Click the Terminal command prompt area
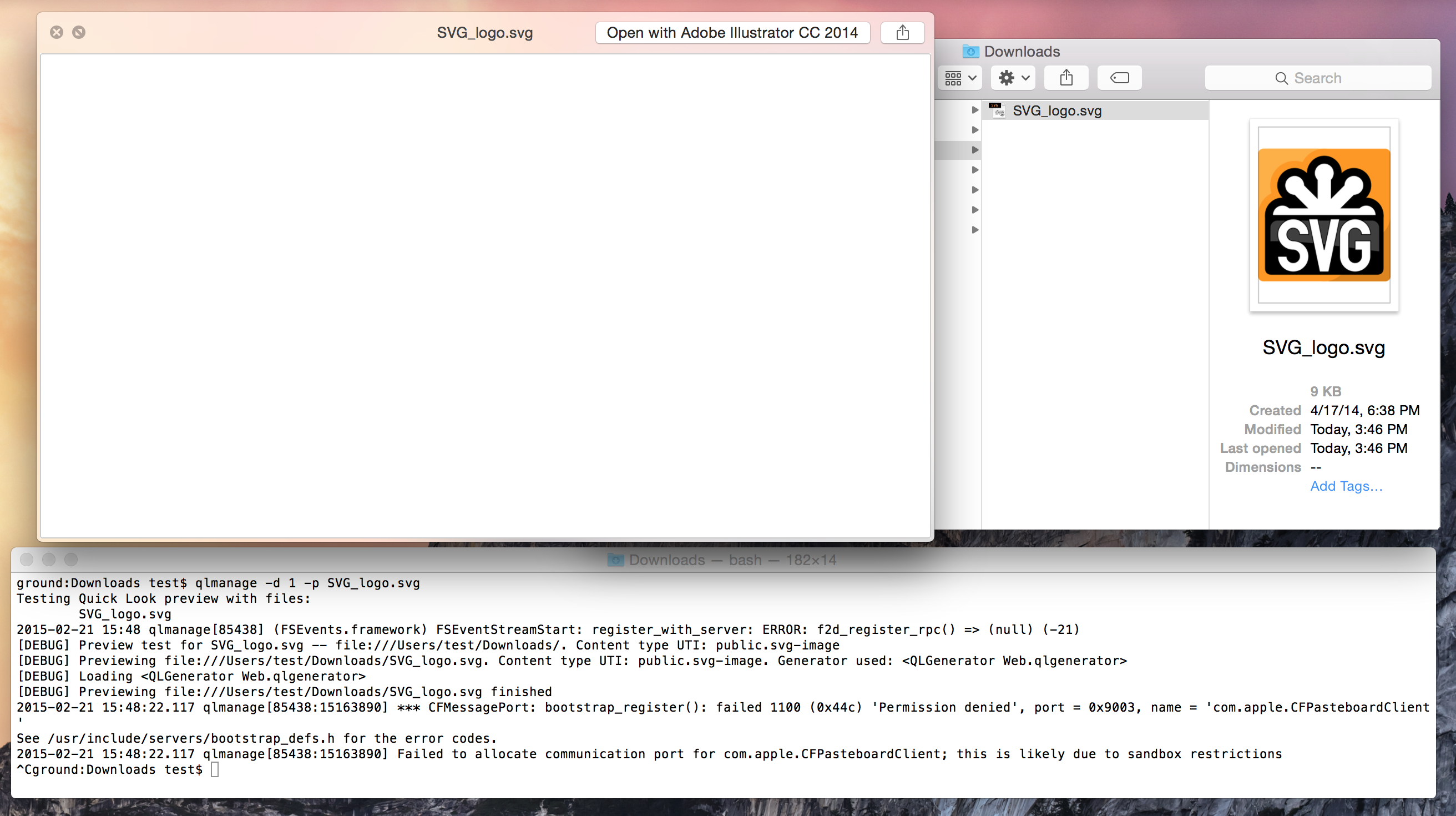1456x816 pixels. click(215, 769)
